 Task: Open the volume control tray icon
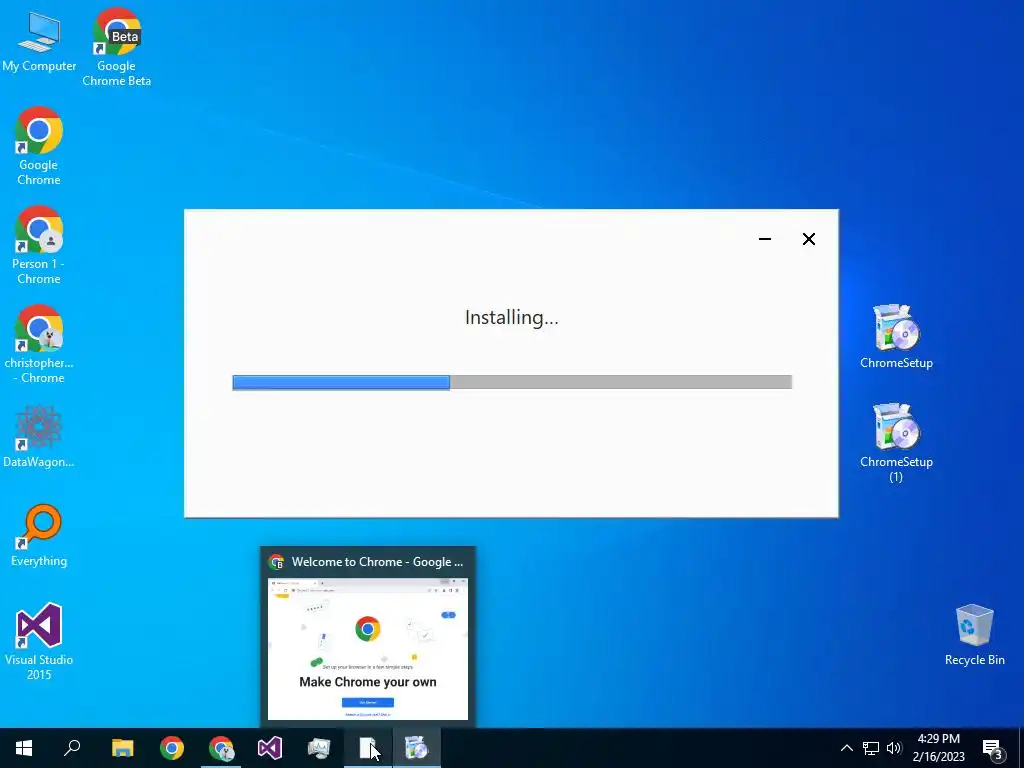[894, 748]
